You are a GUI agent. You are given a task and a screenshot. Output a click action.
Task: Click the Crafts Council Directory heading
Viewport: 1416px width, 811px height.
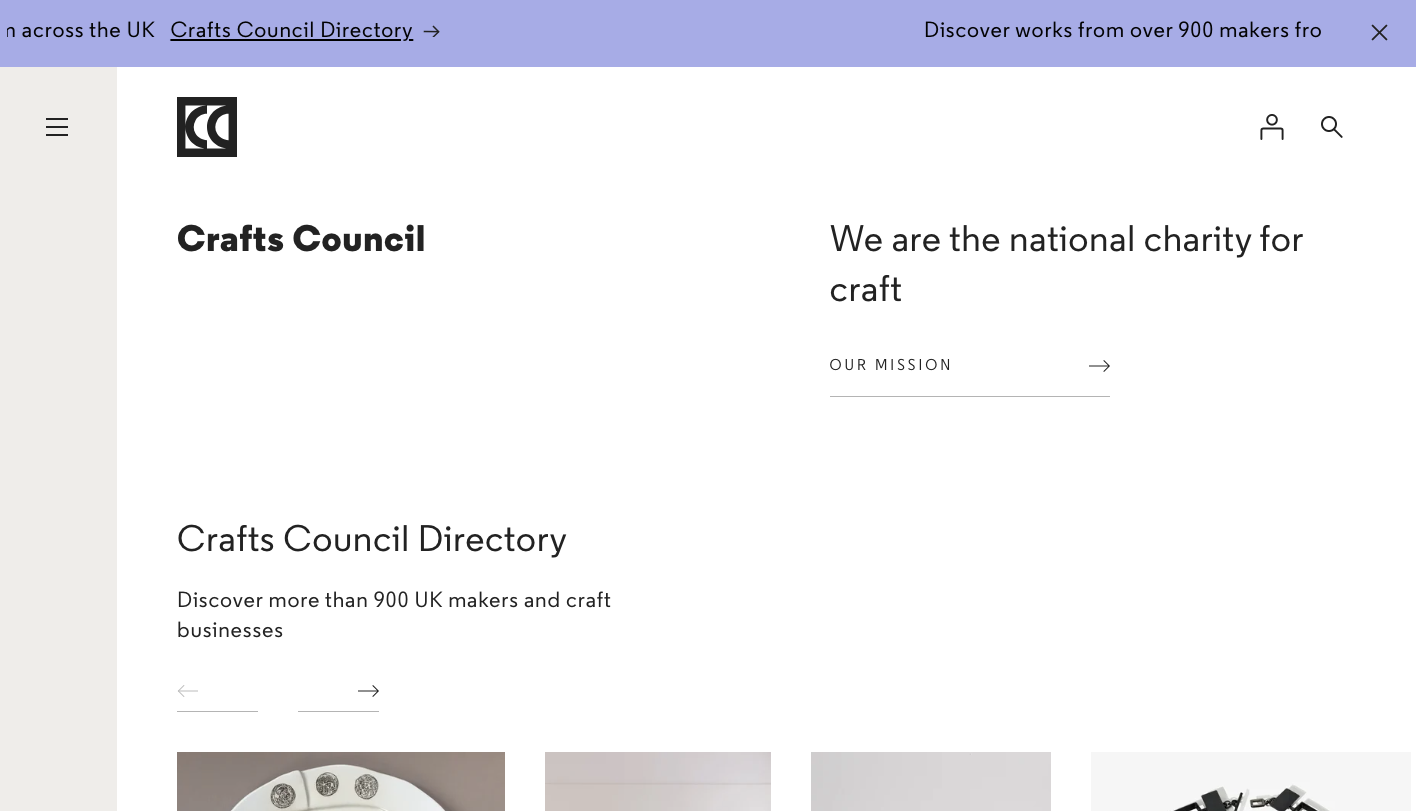[x=372, y=540]
